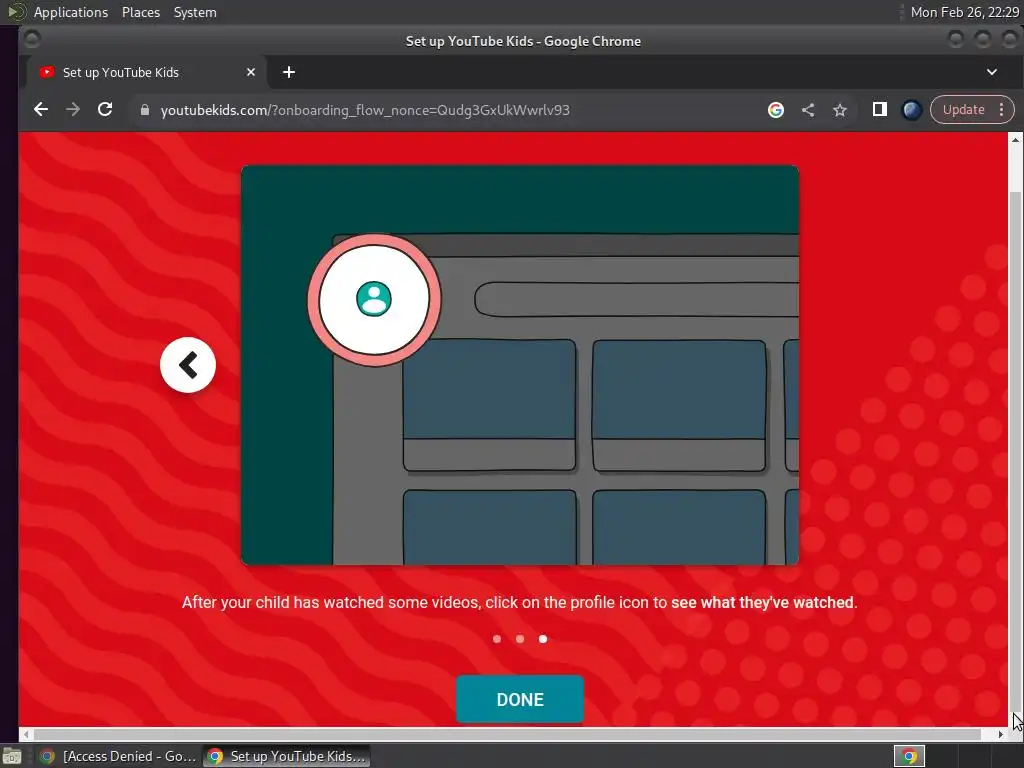This screenshot has width=1024, height=768.
Task: Click 'see what they've watched' bold text
Action: coord(762,602)
